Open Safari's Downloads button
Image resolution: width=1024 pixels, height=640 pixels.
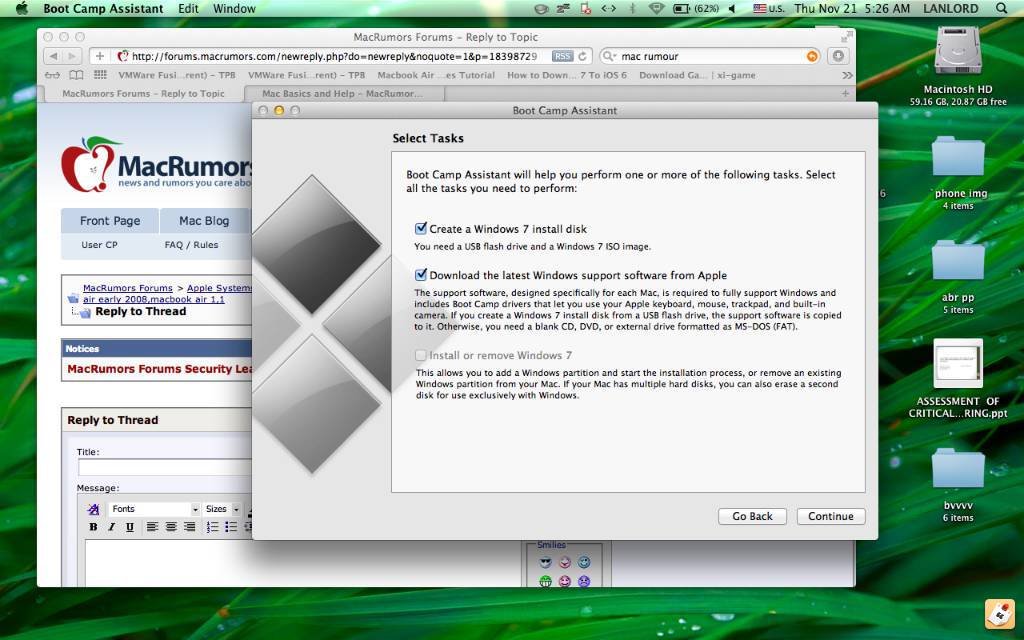[838, 56]
